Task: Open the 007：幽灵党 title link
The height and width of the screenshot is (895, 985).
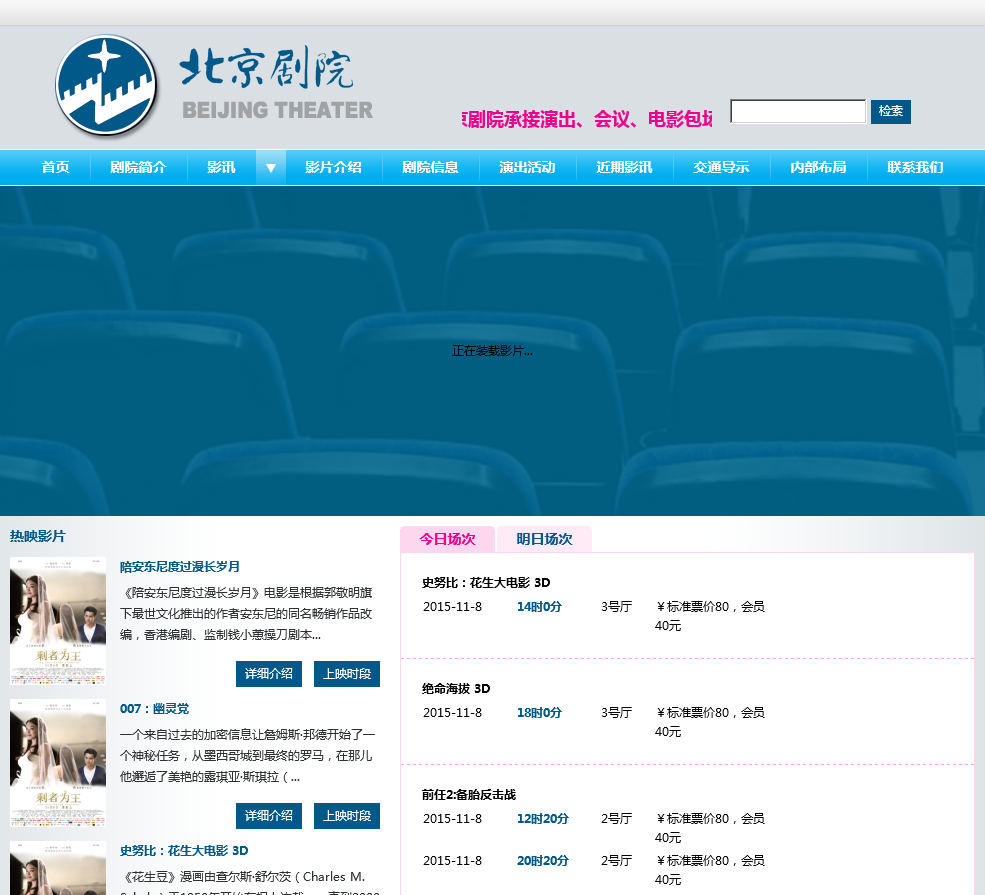Action: click(155, 709)
